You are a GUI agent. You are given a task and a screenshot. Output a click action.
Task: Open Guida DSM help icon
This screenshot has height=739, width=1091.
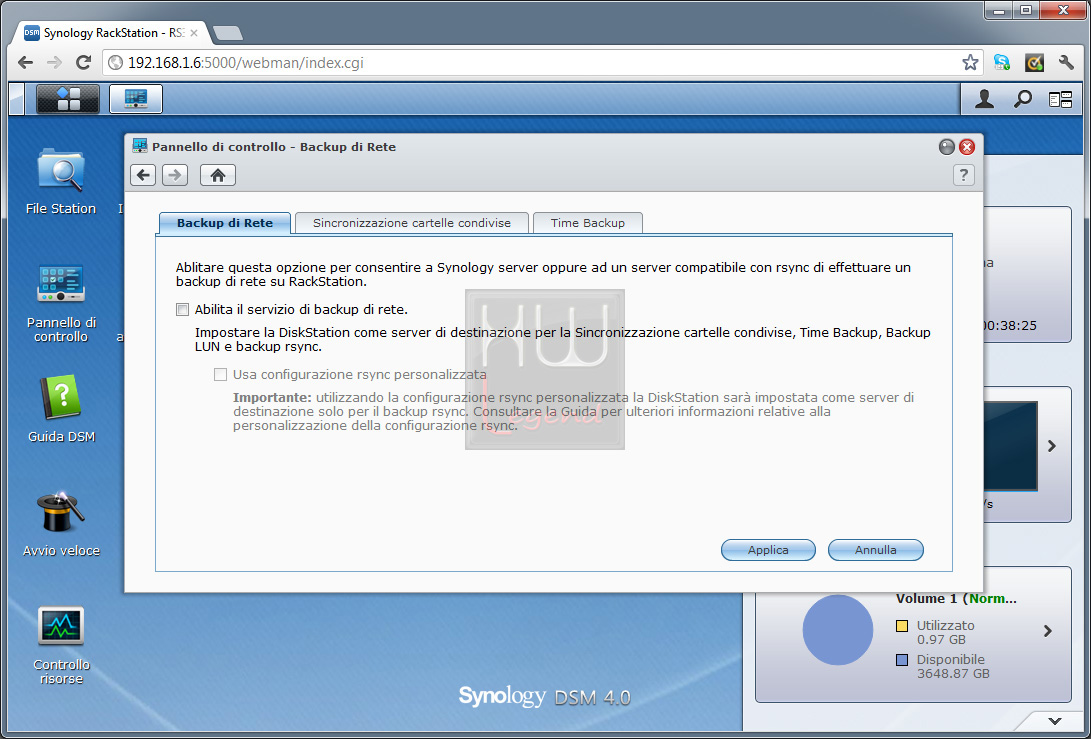61,408
